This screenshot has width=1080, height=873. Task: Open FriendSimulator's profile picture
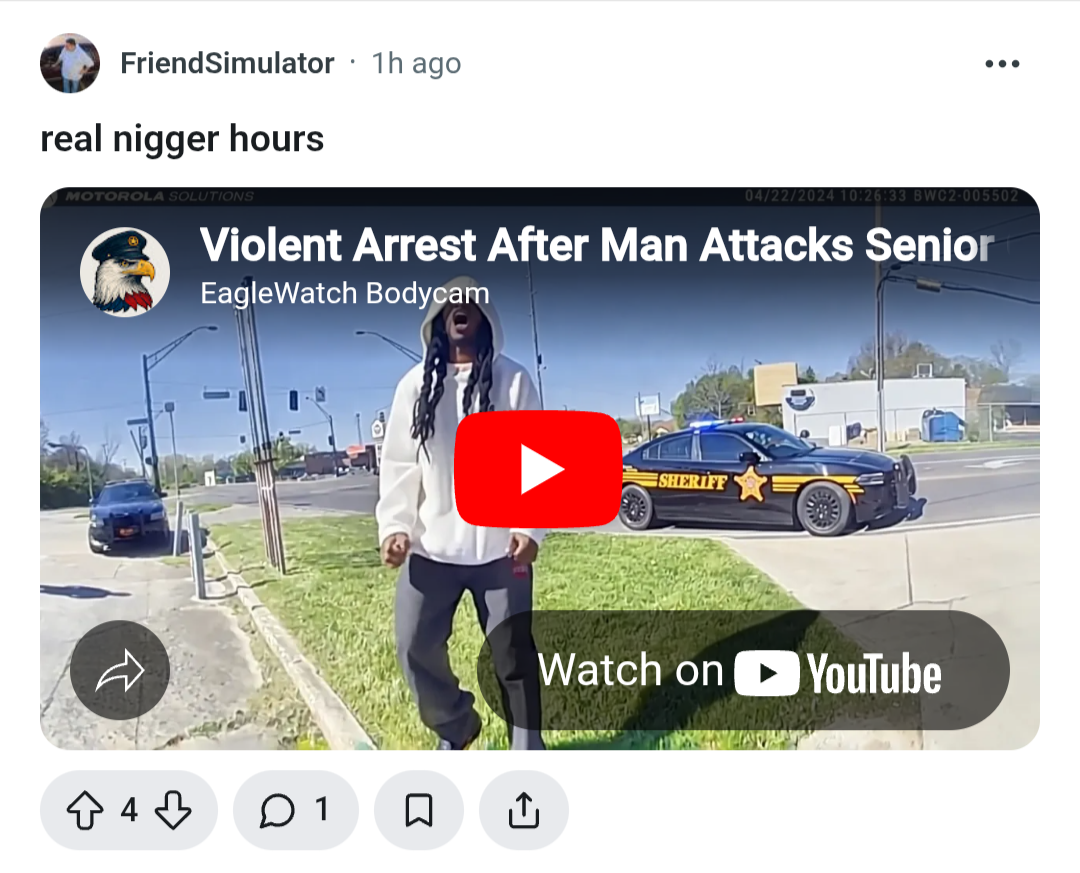pyautogui.click(x=70, y=63)
